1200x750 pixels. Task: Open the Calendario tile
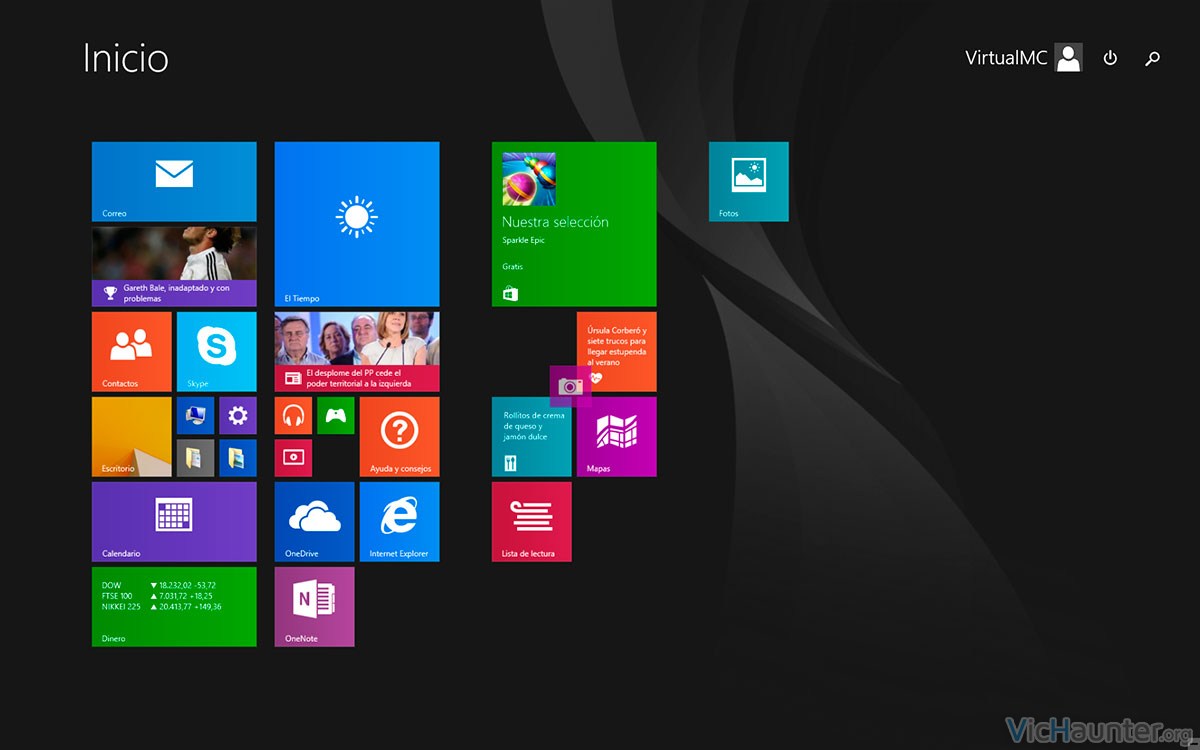click(x=174, y=521)
